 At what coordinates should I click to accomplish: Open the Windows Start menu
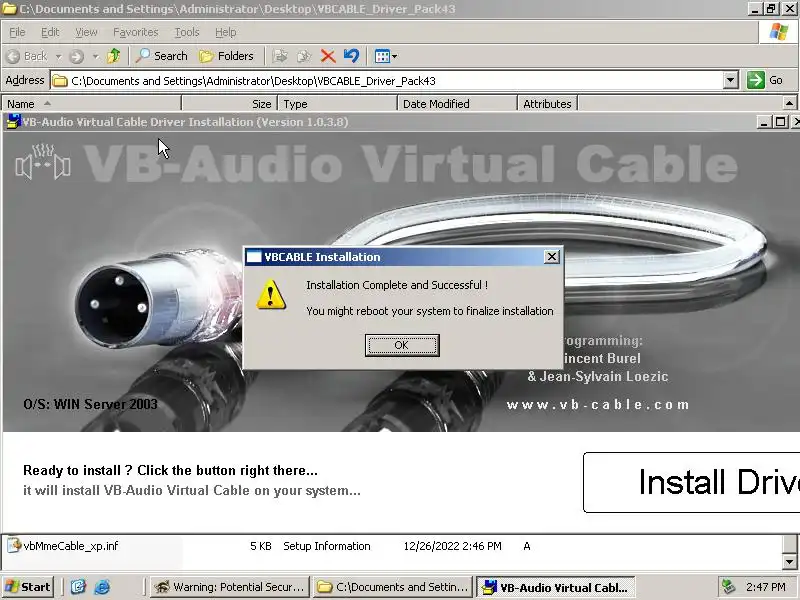click(x=28, y=587)
